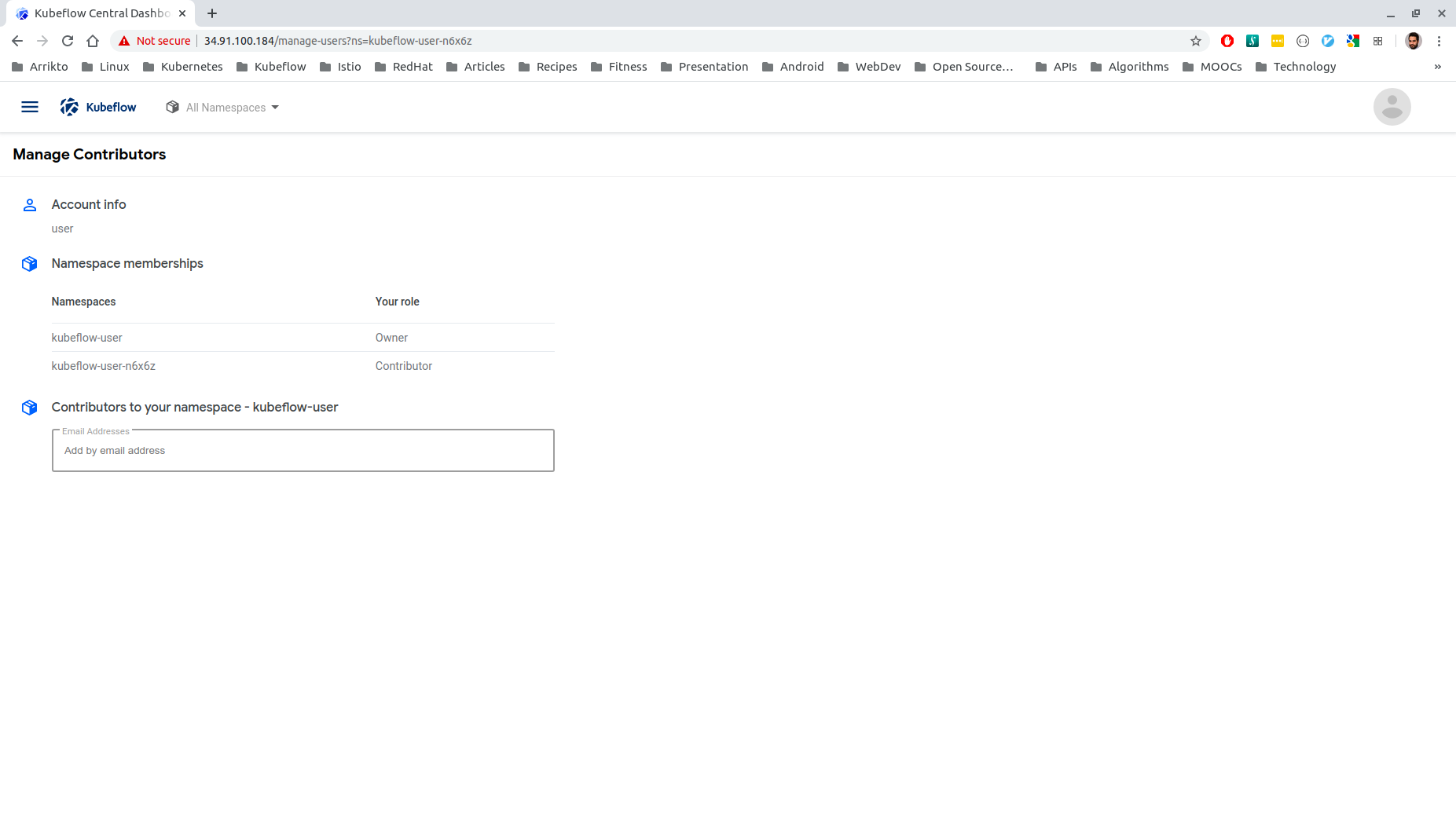Open the Arrikto bookmarks folder

40,67
